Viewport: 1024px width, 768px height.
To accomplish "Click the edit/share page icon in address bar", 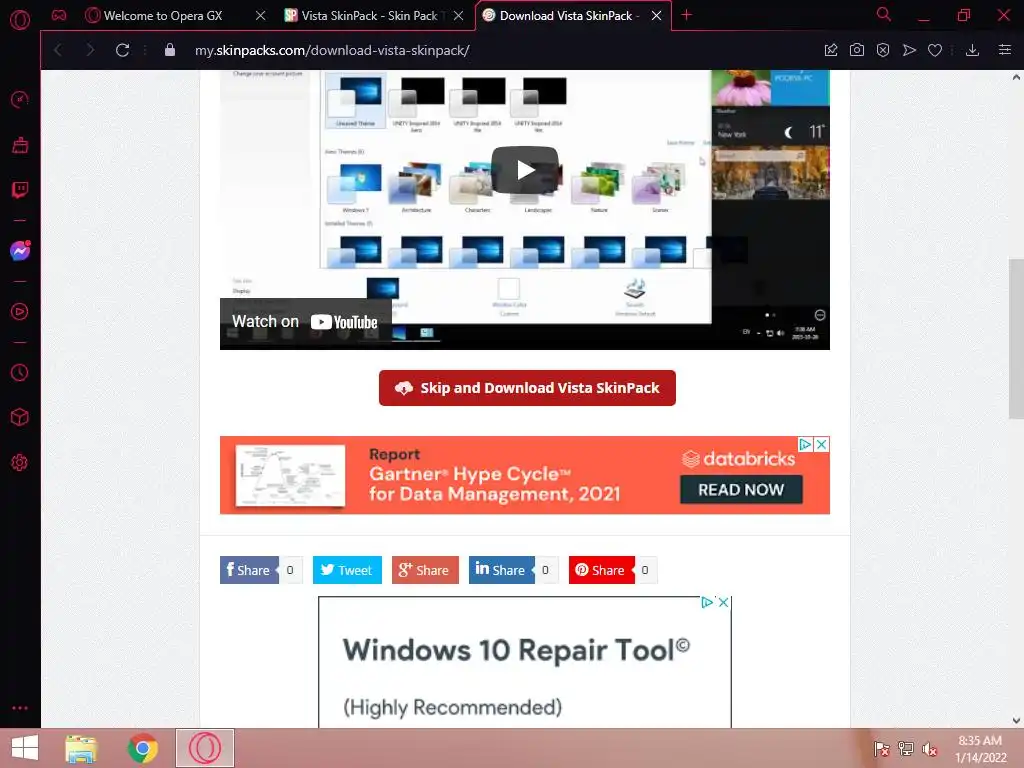I will click(x=831, y=50).
